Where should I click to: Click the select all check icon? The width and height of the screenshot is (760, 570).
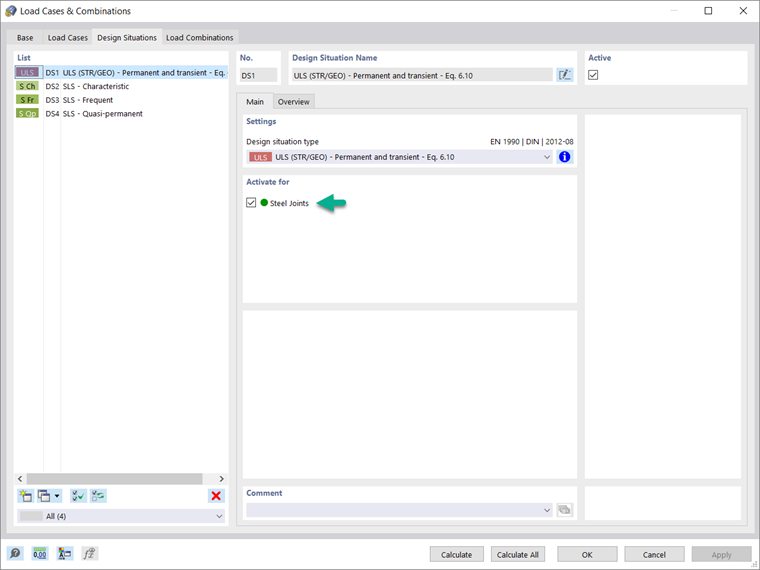[x=78, y=495]
